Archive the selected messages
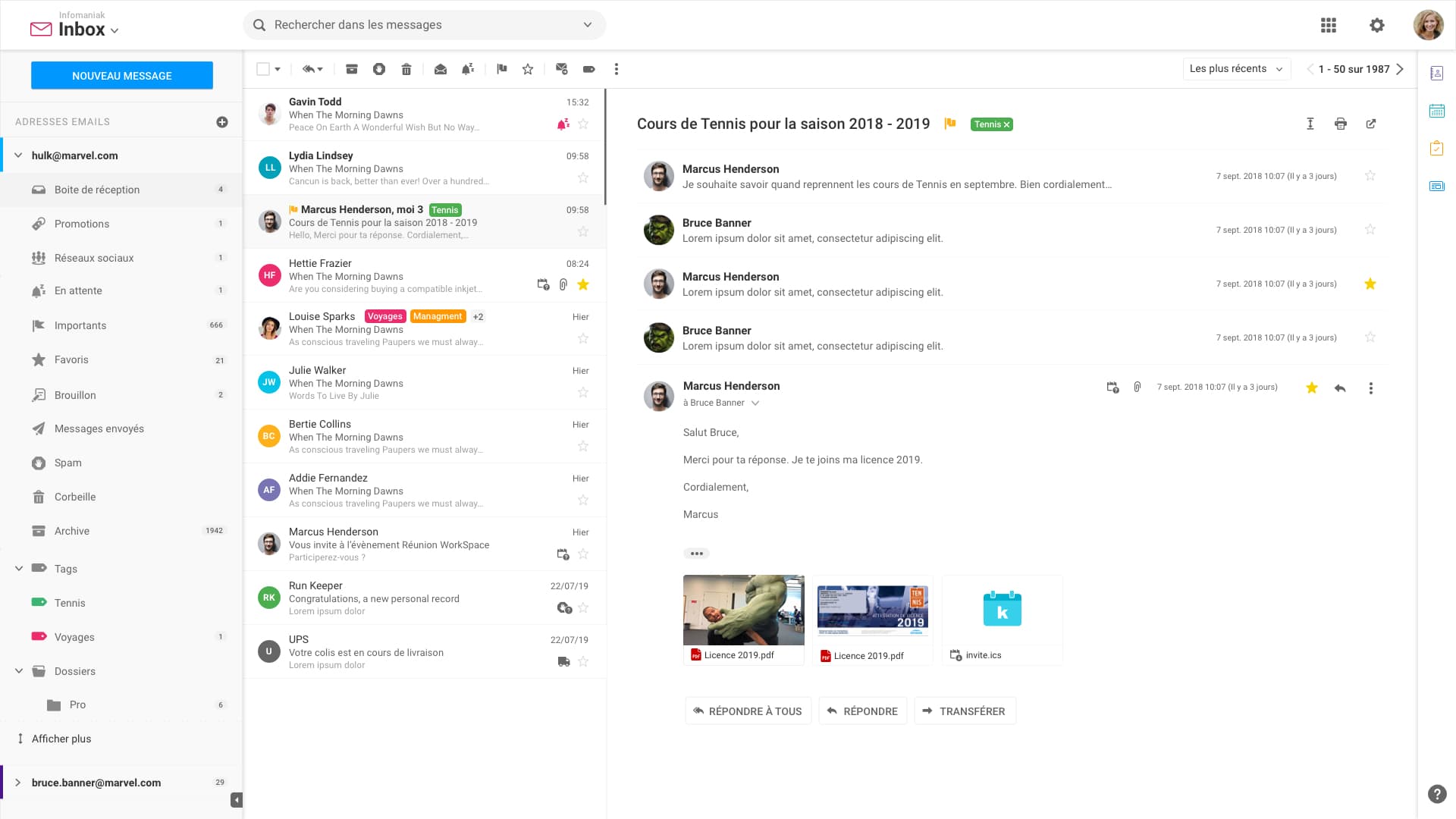This screenshot has width=1456, height=819. (352, 68)
